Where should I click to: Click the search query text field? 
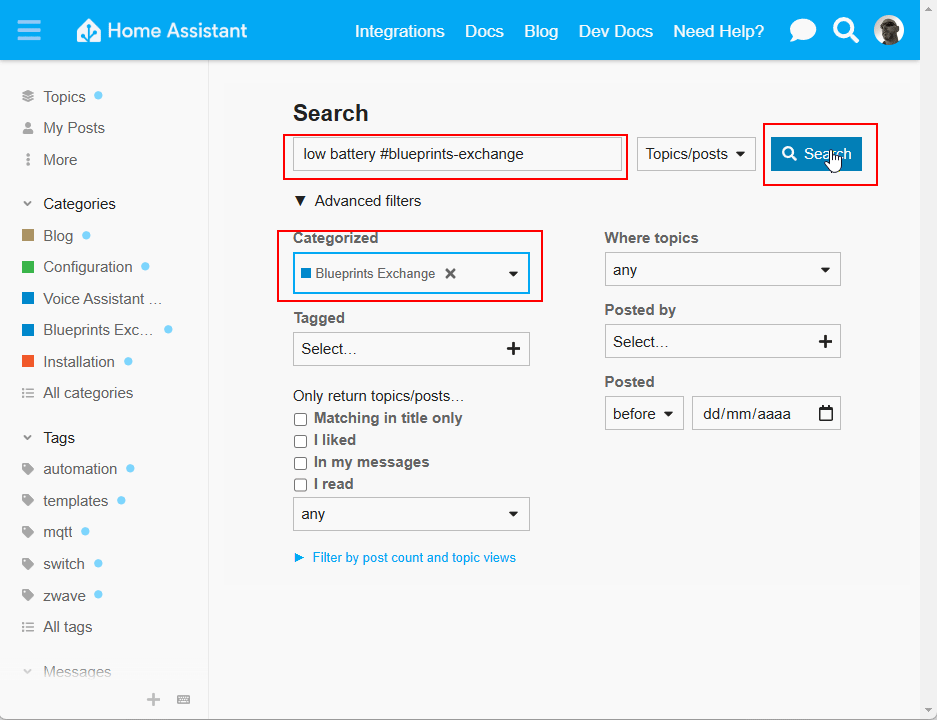coord(456,154)
